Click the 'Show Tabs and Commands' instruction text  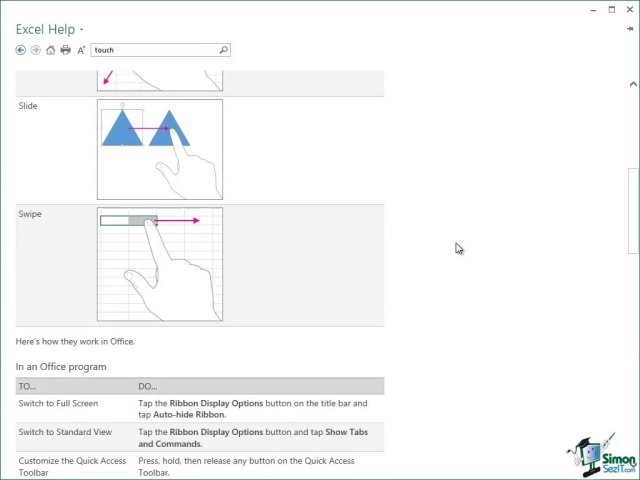click(253, 438)
